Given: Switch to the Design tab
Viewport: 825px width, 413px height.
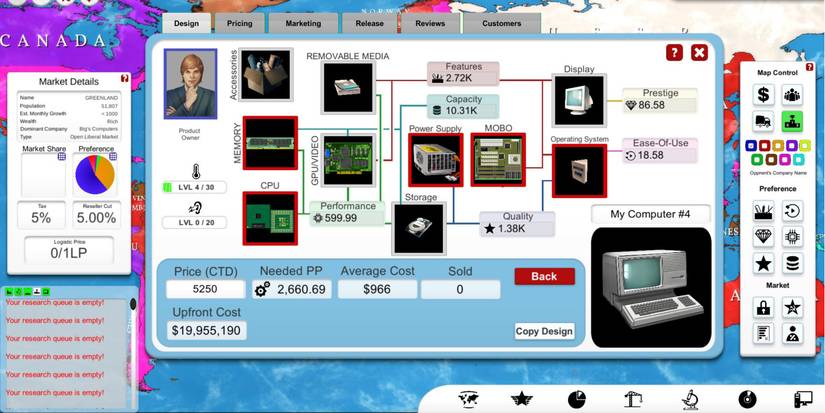Looking at the screenshot, I should [186, 24].
